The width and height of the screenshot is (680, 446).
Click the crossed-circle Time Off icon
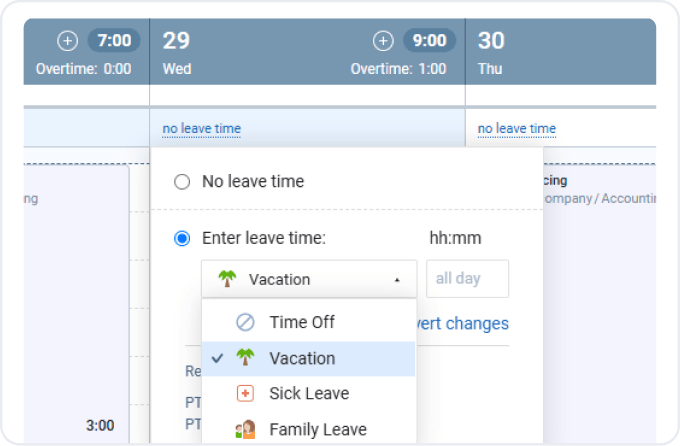coord(245,322)
